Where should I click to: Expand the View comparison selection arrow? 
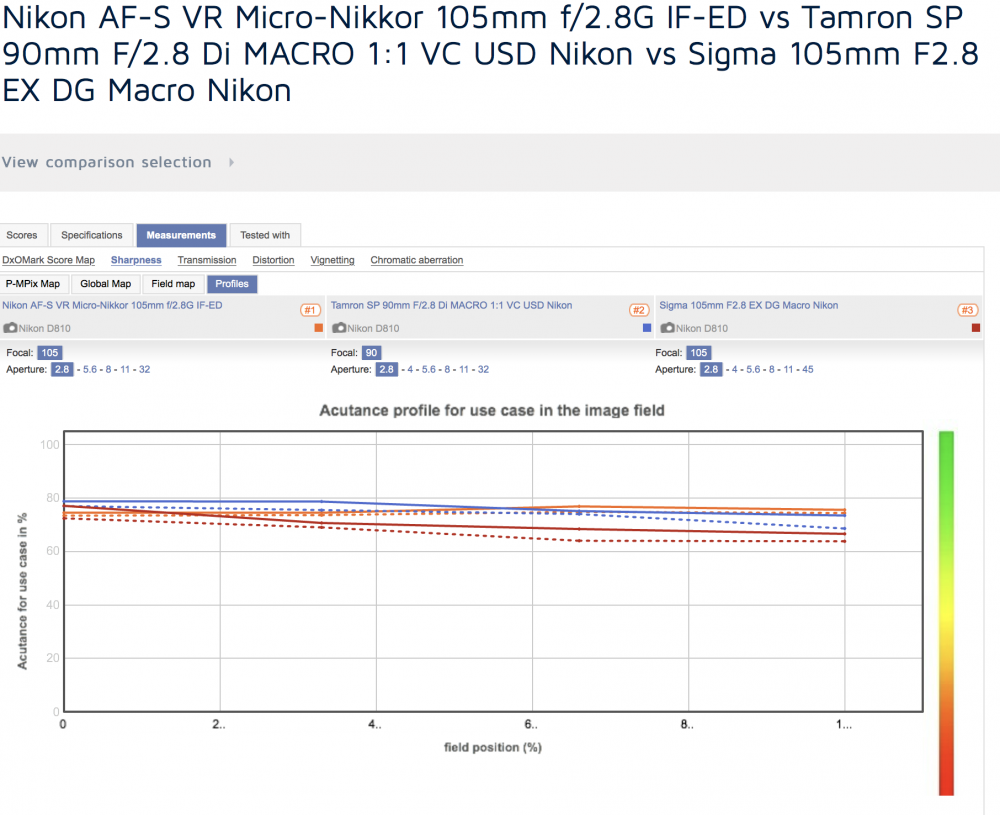click(x=232, y=163)
